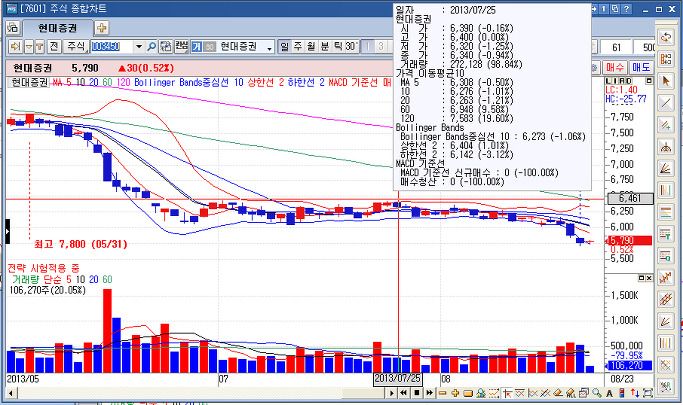This screenshot has height=405, width=683.
Task: Click the plus zoom-in icon in bottom toolbar
Action: pos(455,393)
